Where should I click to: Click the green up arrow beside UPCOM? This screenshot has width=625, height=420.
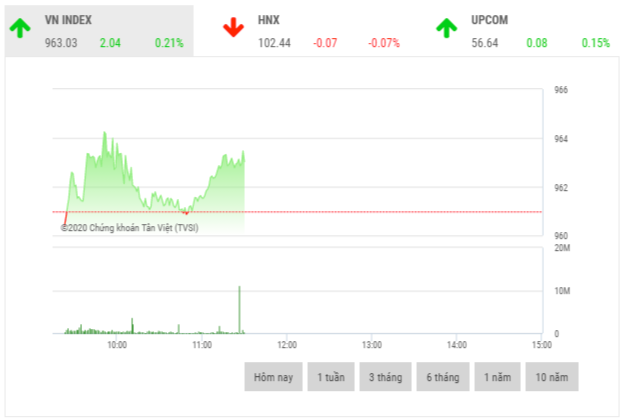click(x=446, y=28)
